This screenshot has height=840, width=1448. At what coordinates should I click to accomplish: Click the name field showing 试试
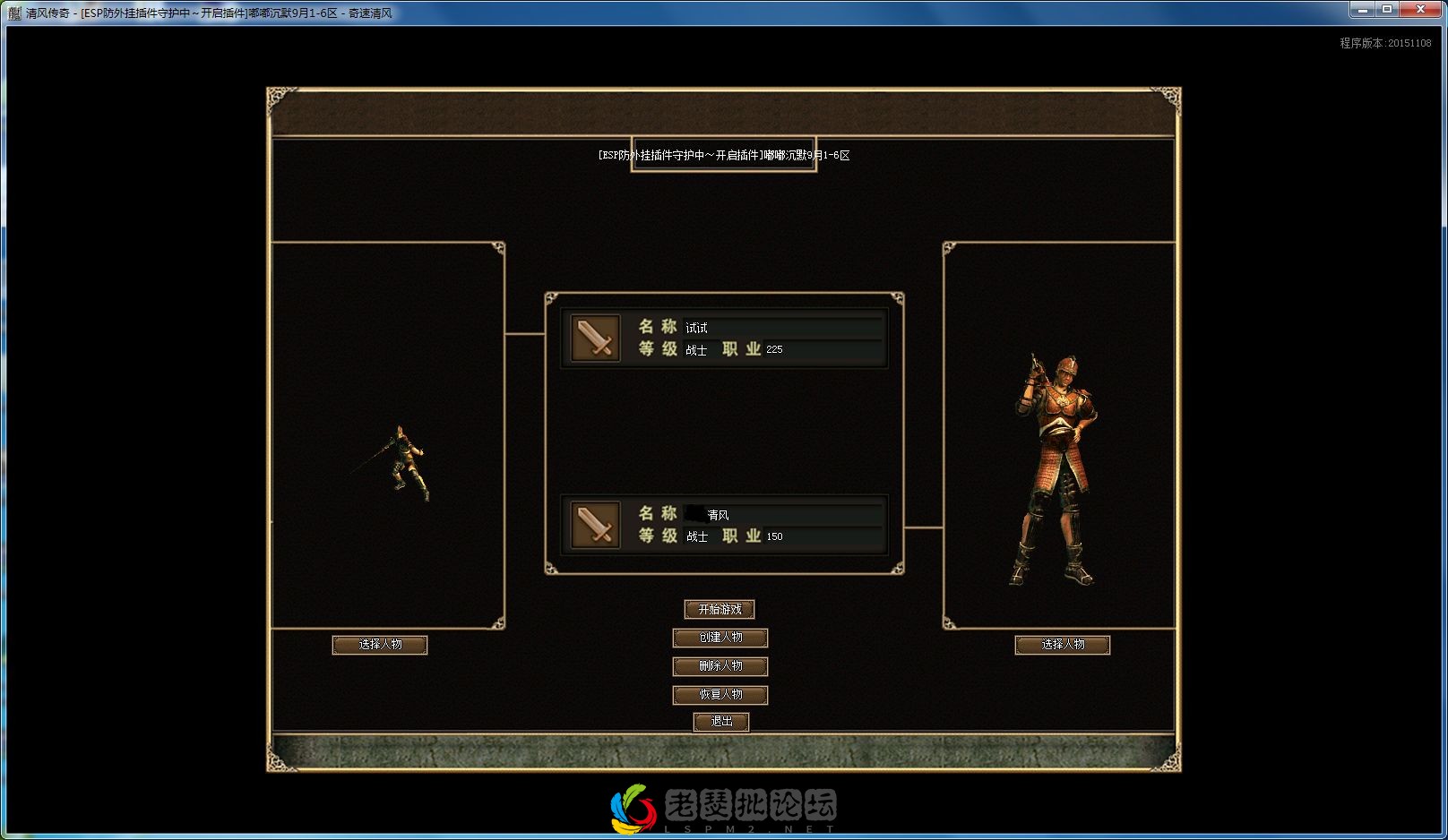781,328
